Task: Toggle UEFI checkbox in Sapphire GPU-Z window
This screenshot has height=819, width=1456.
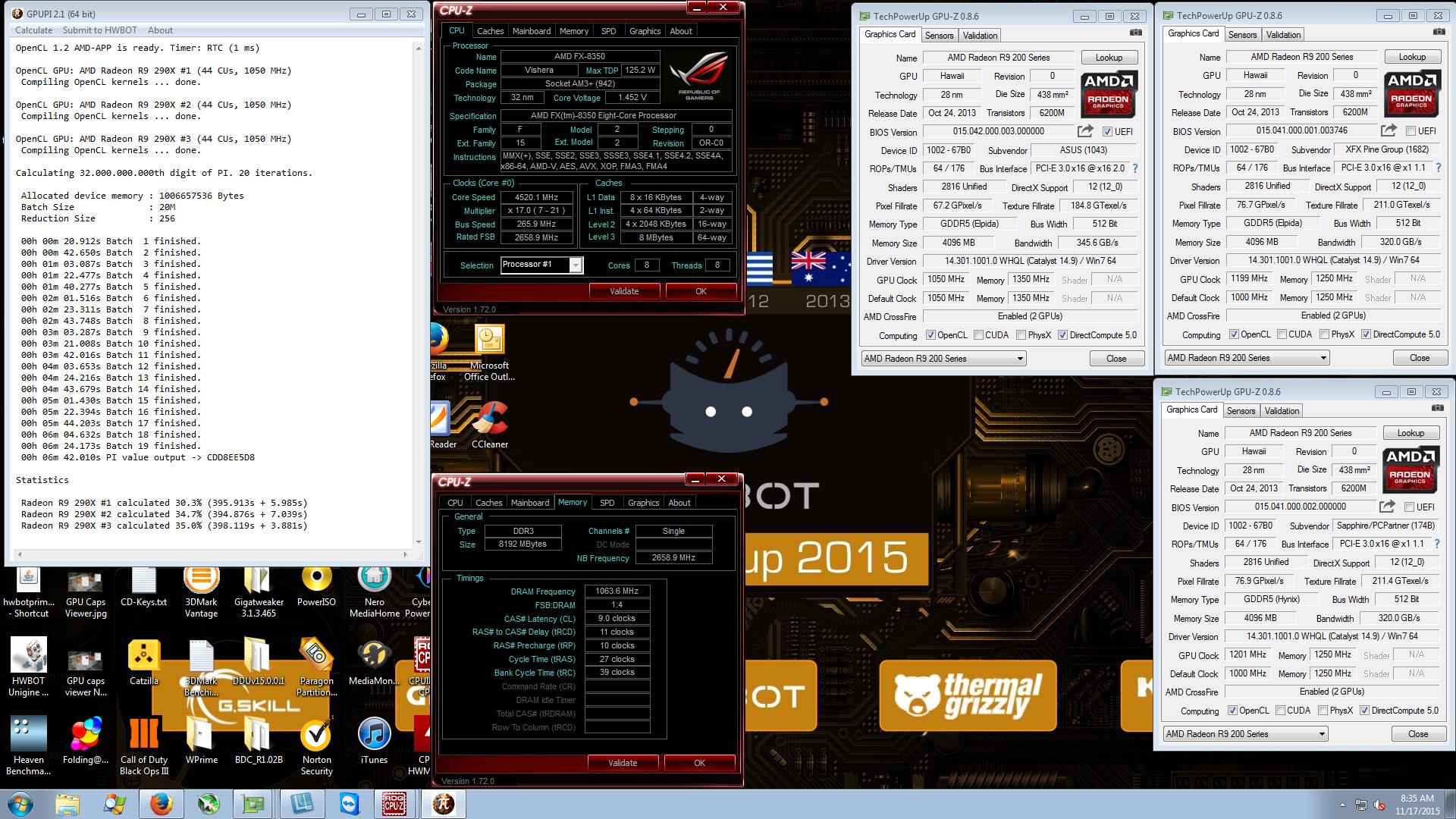Action: click(x=1409, y=507)
